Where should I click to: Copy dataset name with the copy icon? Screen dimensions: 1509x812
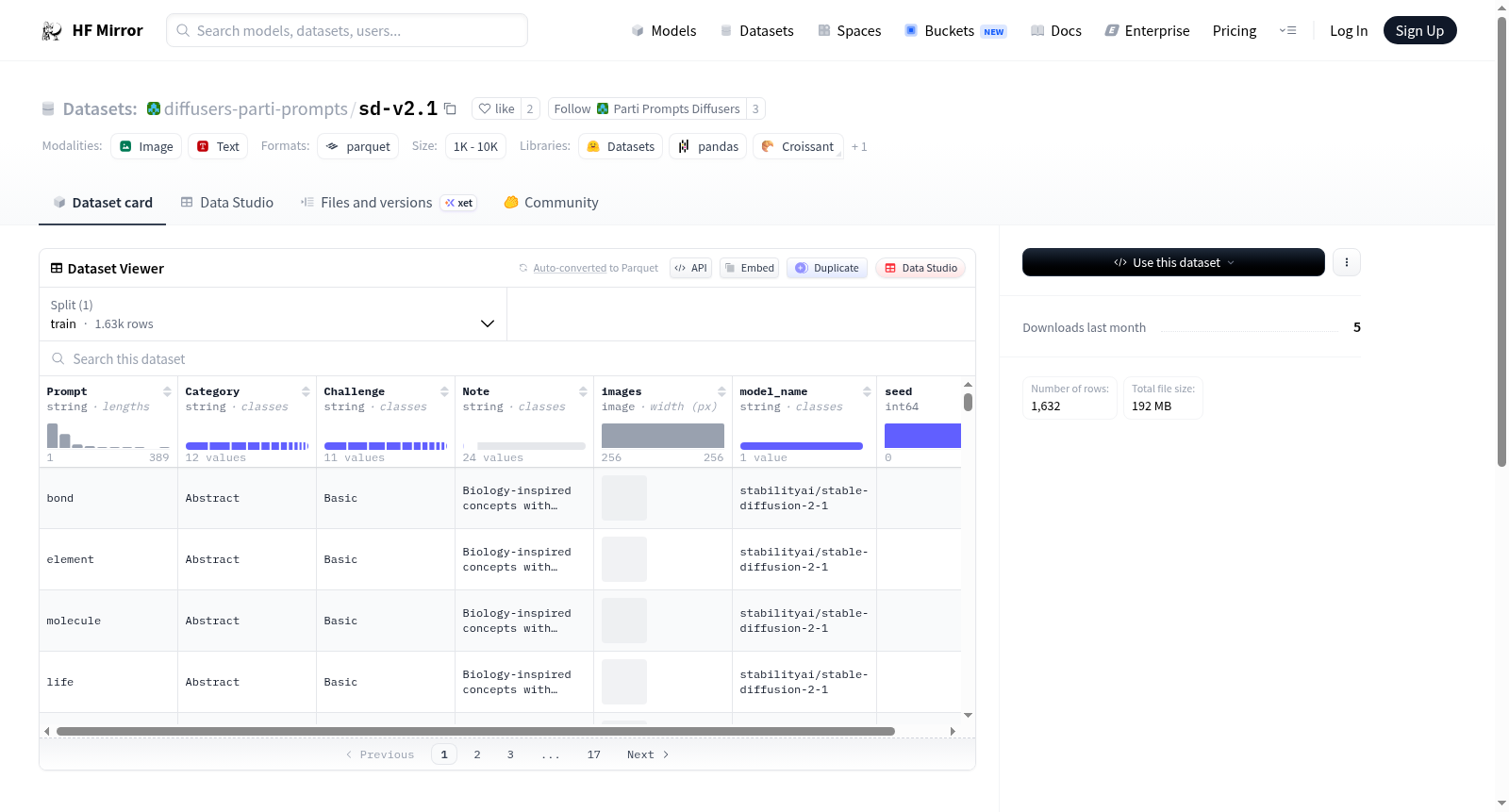tap(451, 109)
